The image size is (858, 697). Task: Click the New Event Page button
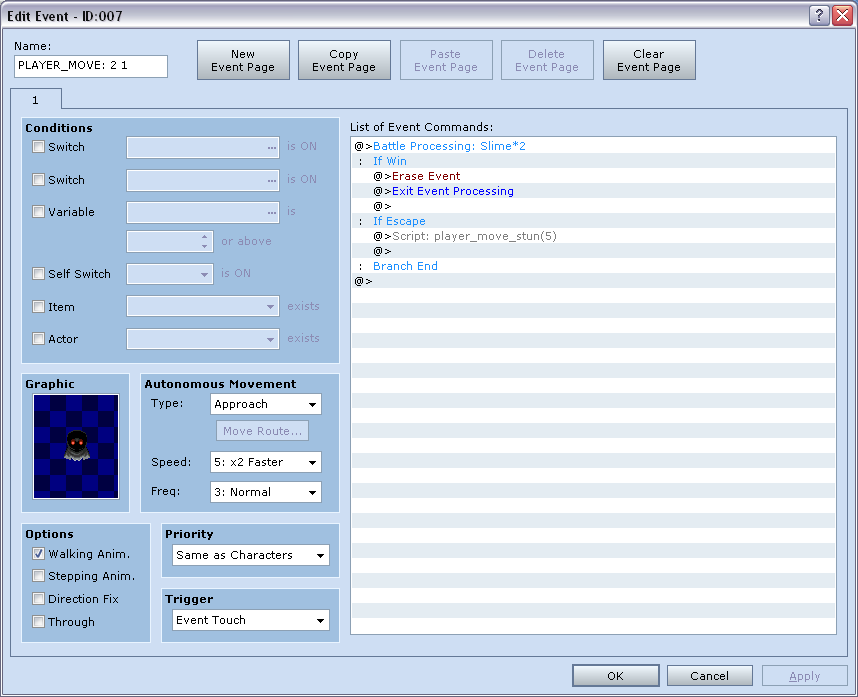pos(243,60)
